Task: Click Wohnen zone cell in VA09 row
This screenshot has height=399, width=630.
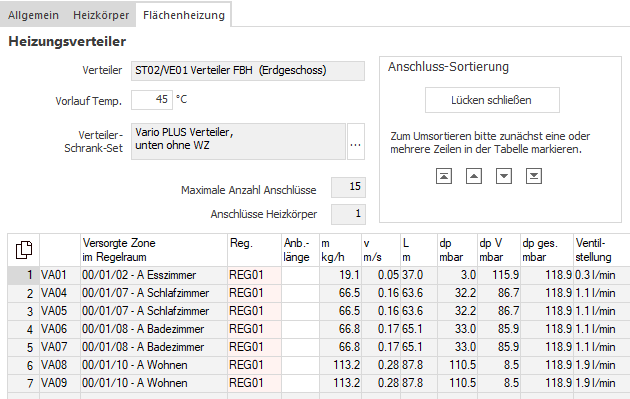Action: tap(154, 383)
